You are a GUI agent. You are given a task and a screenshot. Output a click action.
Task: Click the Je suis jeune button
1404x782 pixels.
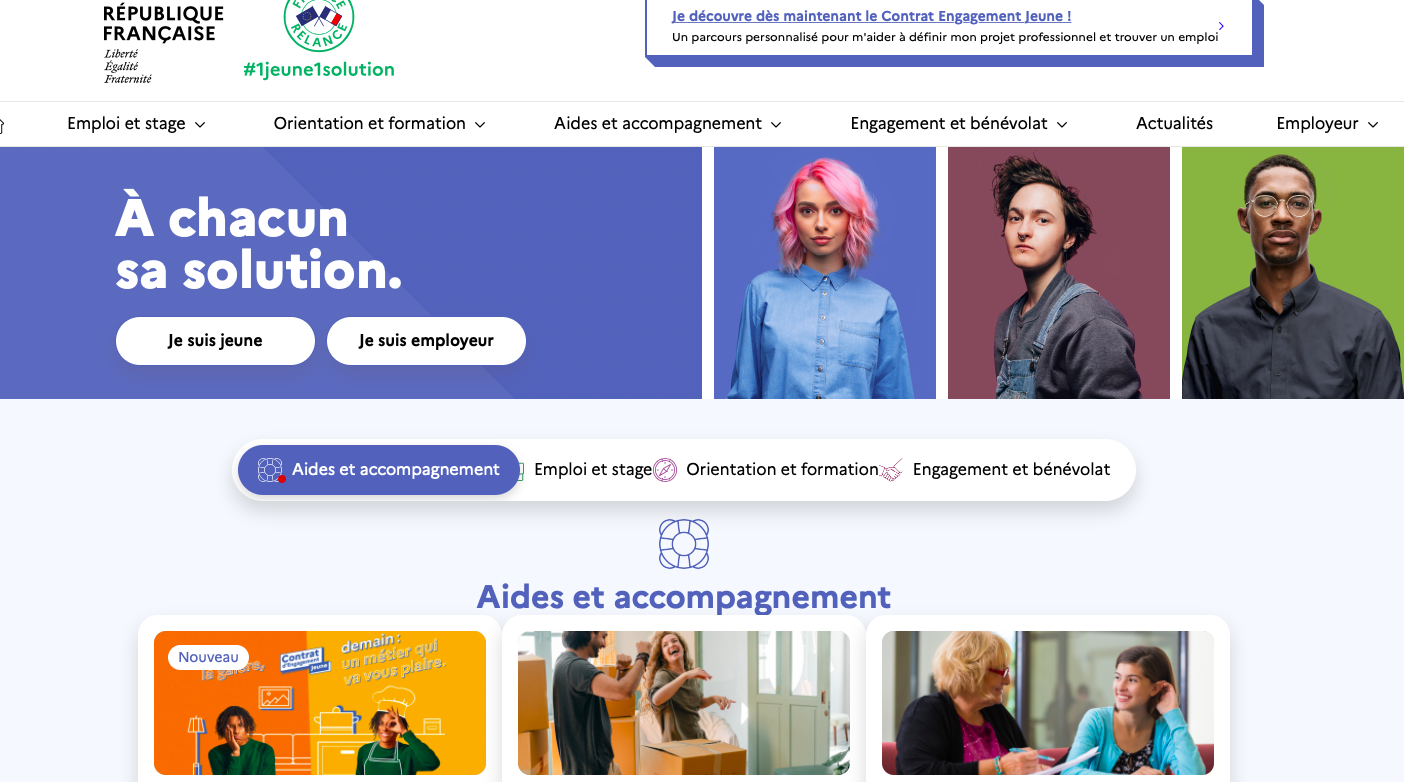(x=215, y=341)
